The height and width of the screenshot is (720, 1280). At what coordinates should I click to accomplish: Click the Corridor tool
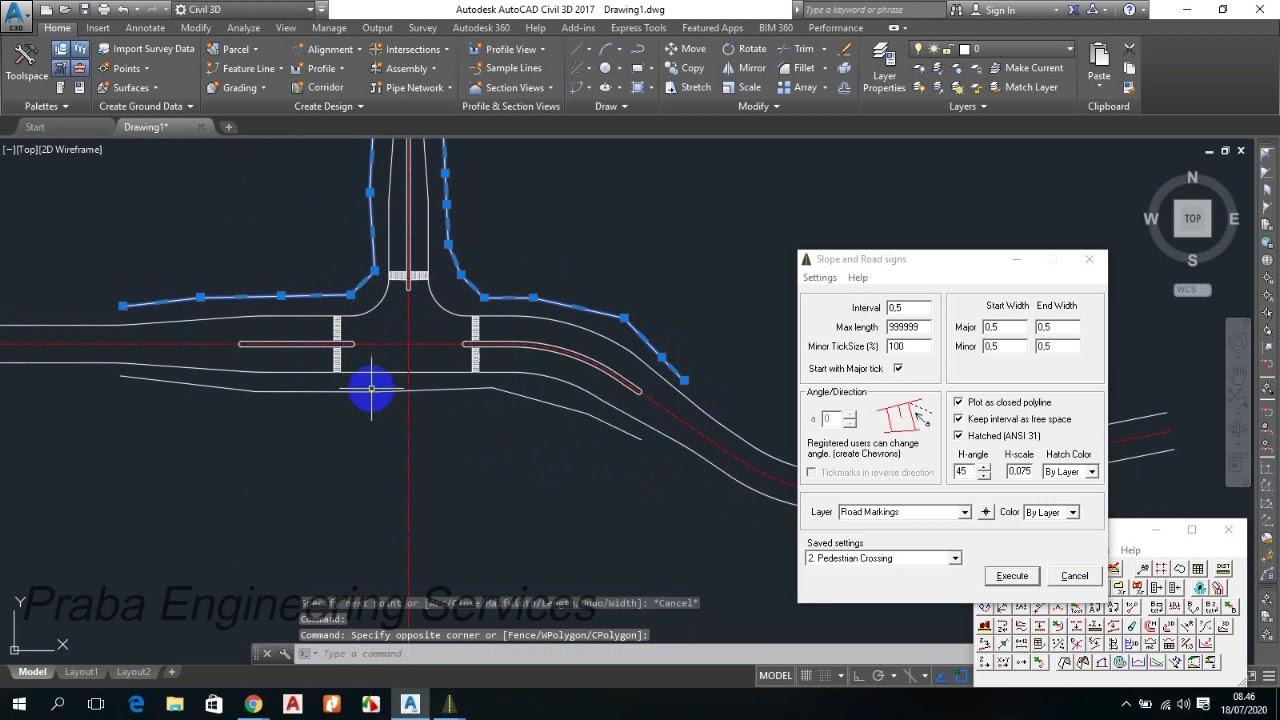click(x=317, y=87)
